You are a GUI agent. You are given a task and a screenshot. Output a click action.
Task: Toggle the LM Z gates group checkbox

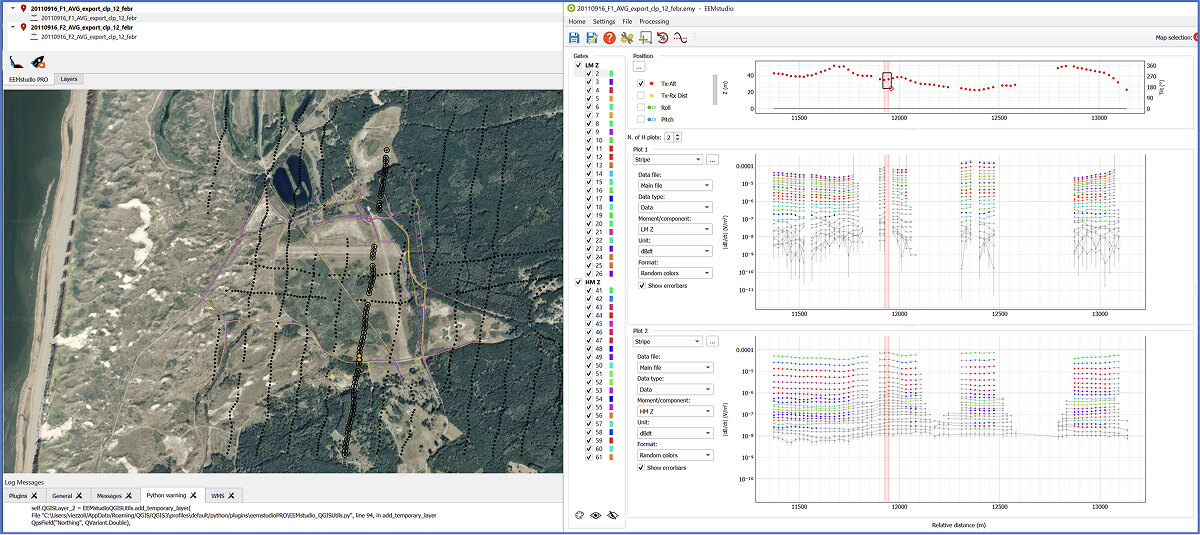578,65
